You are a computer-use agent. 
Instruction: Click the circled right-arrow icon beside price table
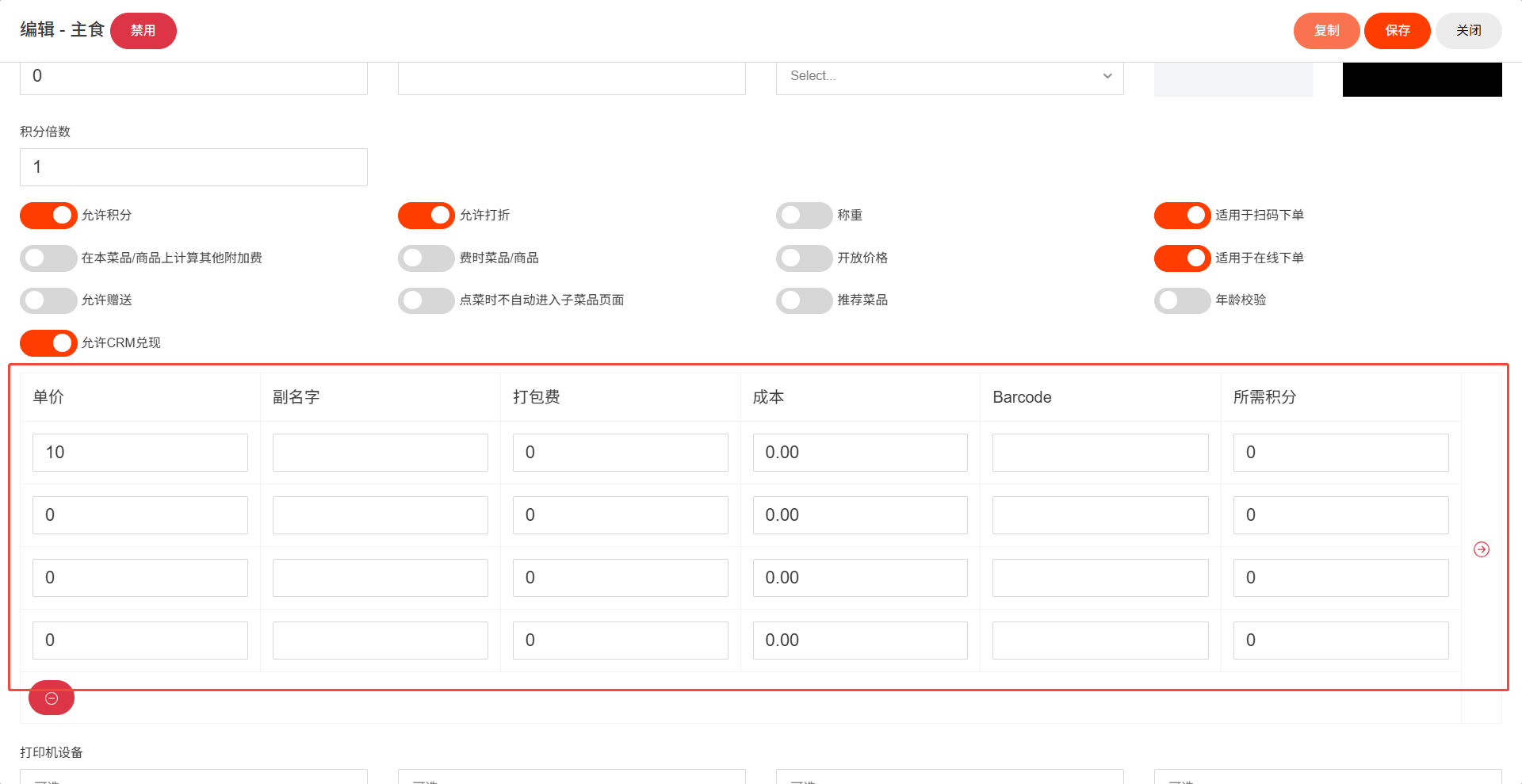[1481, 549]
